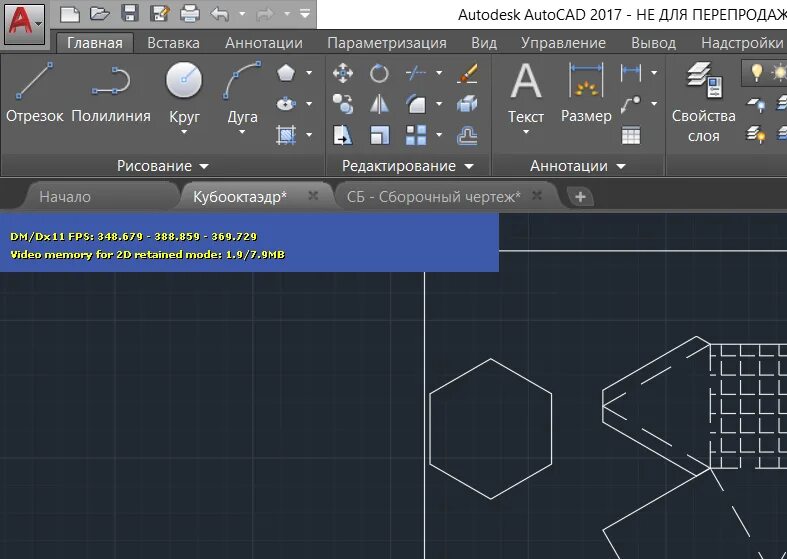Select the Mirror tool icon
Screen dimensions: 787x559
(379, 104)
